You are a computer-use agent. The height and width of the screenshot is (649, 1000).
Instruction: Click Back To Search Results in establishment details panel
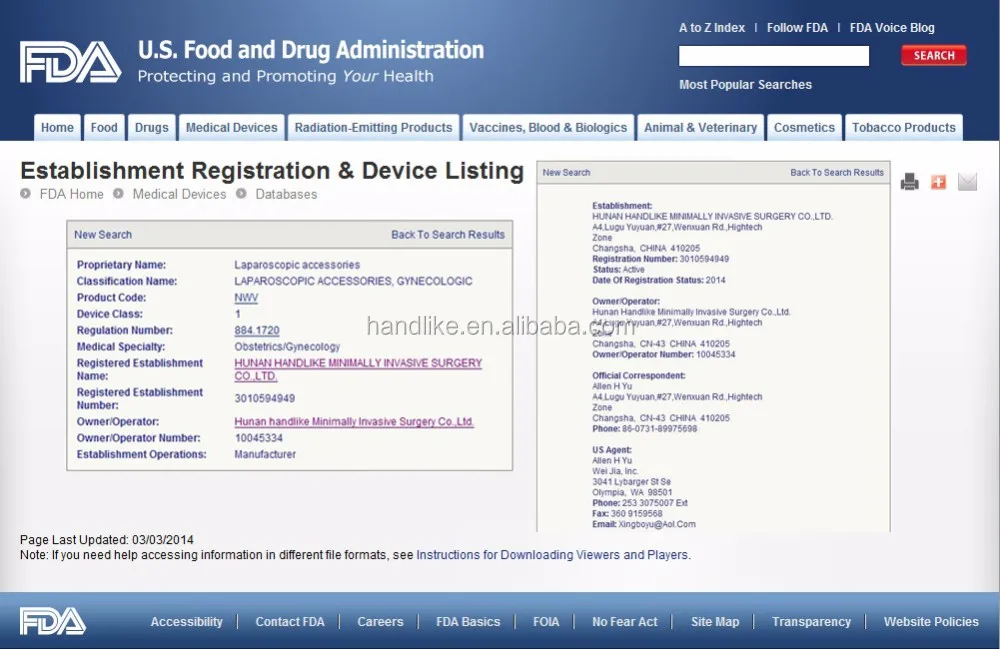click(837, 173)
